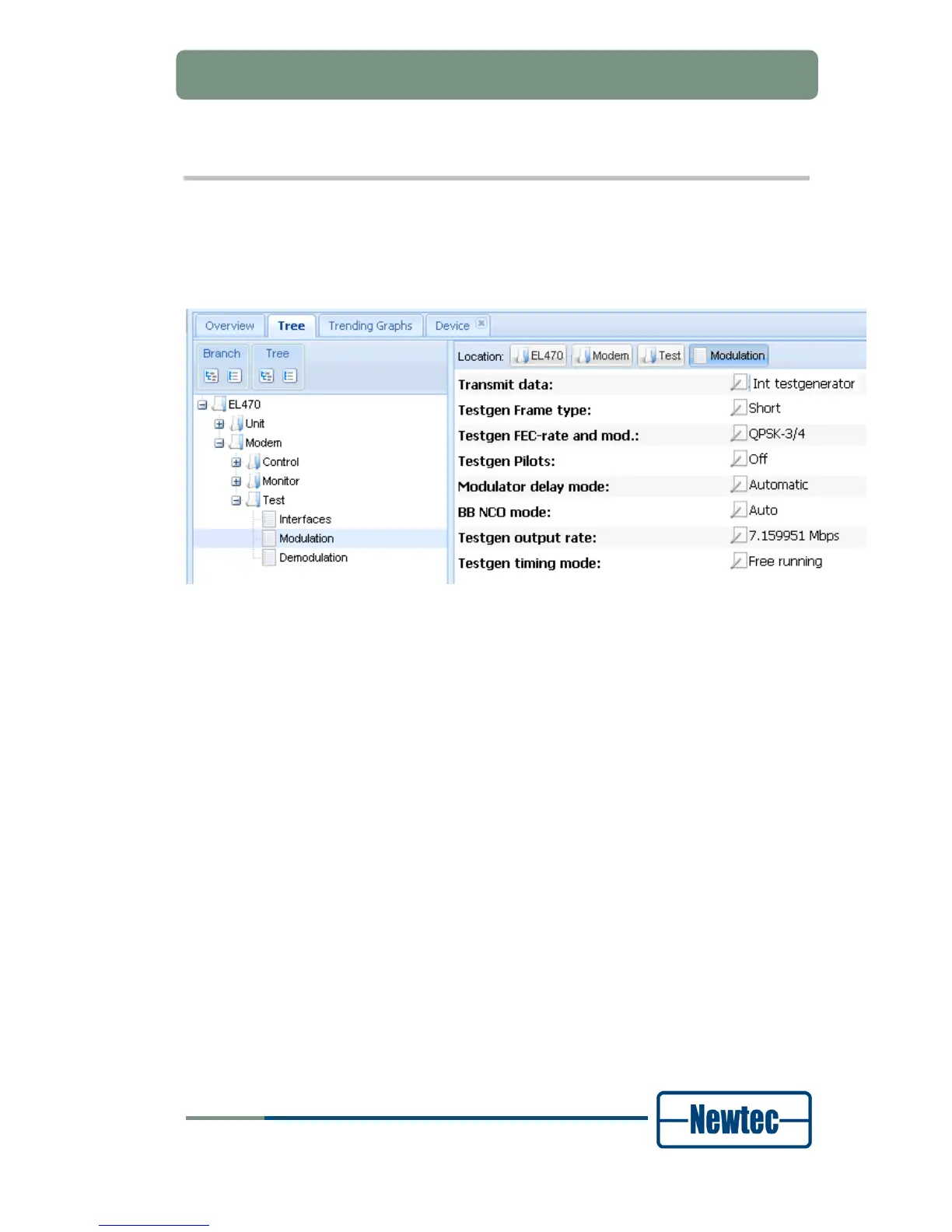Click the 'Automatic' delay mode value
This screenshot has width=952, height=1232.
point(779,485)
